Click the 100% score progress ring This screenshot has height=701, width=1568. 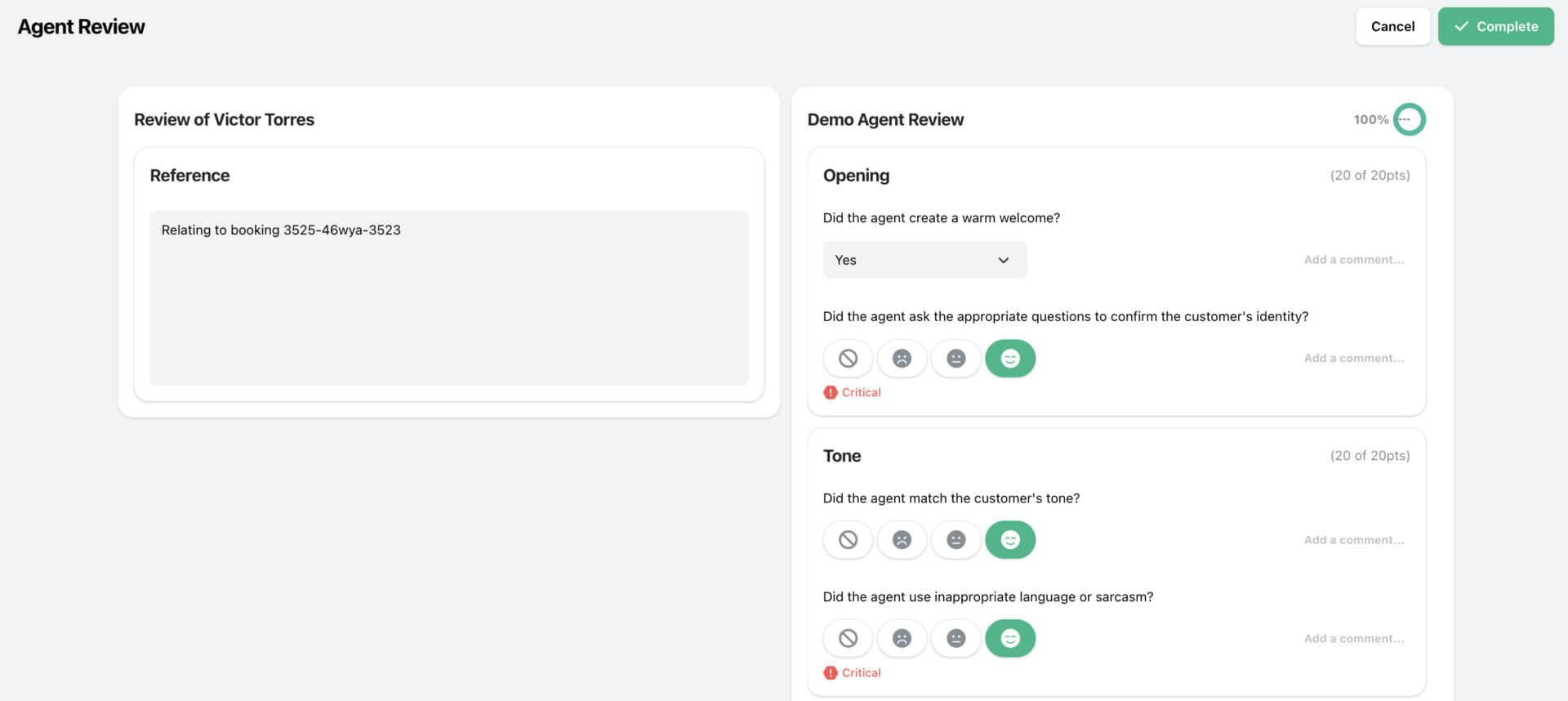(x=1409, y=119)
